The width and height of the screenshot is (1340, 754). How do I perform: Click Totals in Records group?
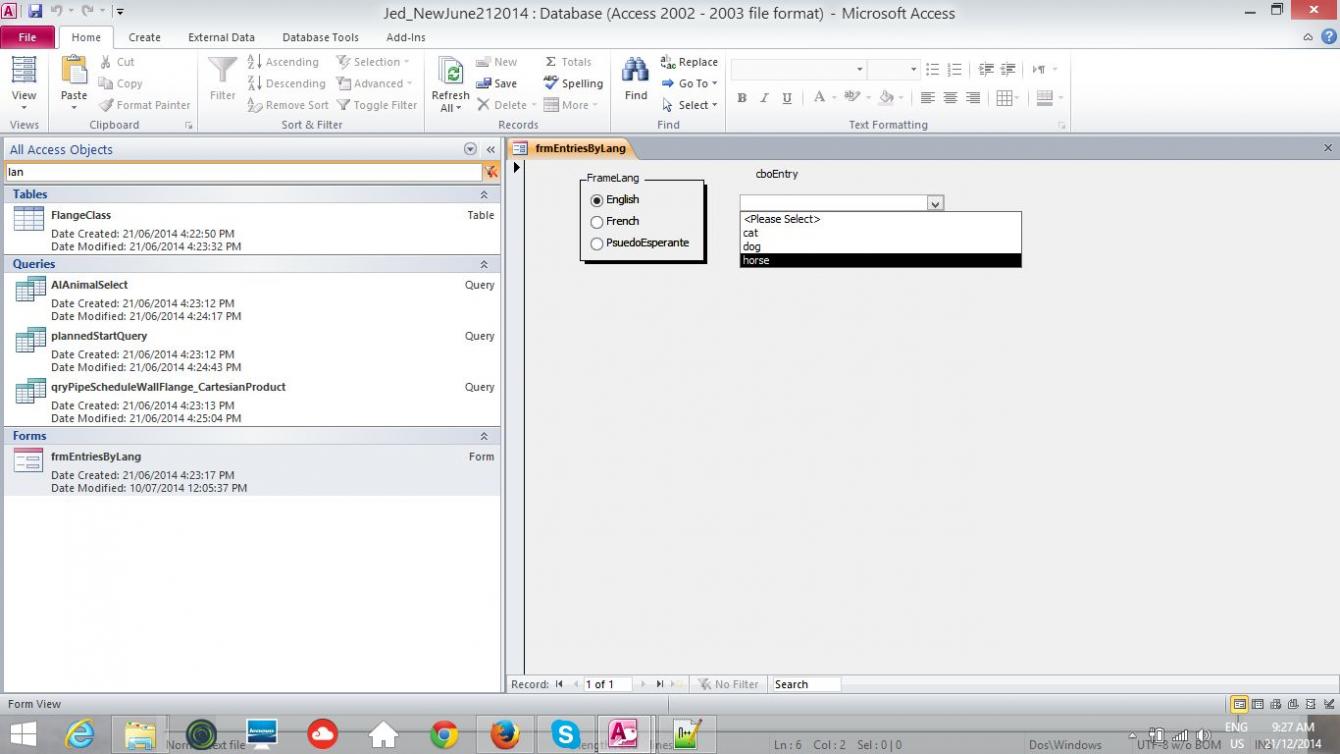[x=567, y=62]
